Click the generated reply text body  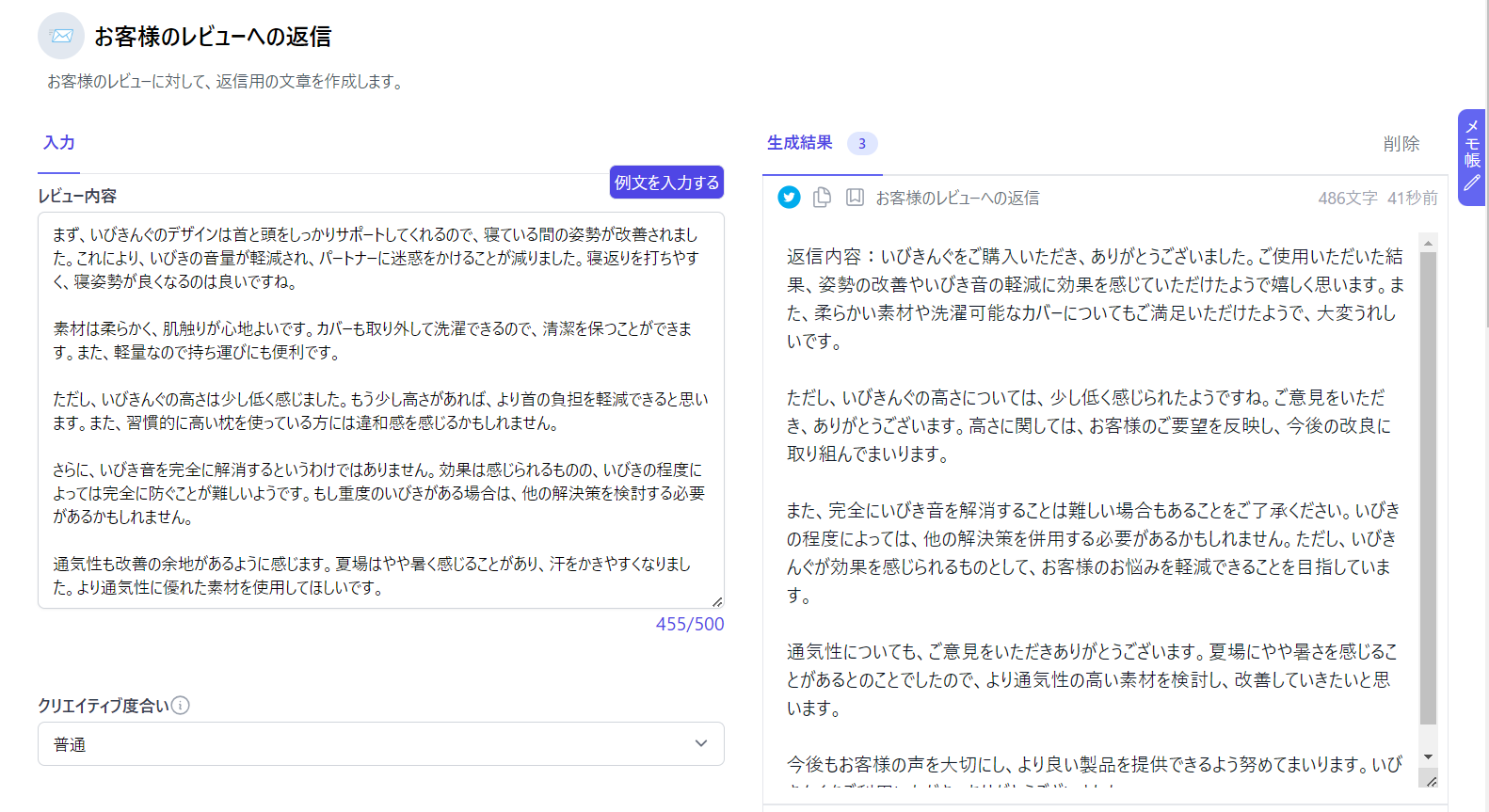click(x=1095, y=508)
